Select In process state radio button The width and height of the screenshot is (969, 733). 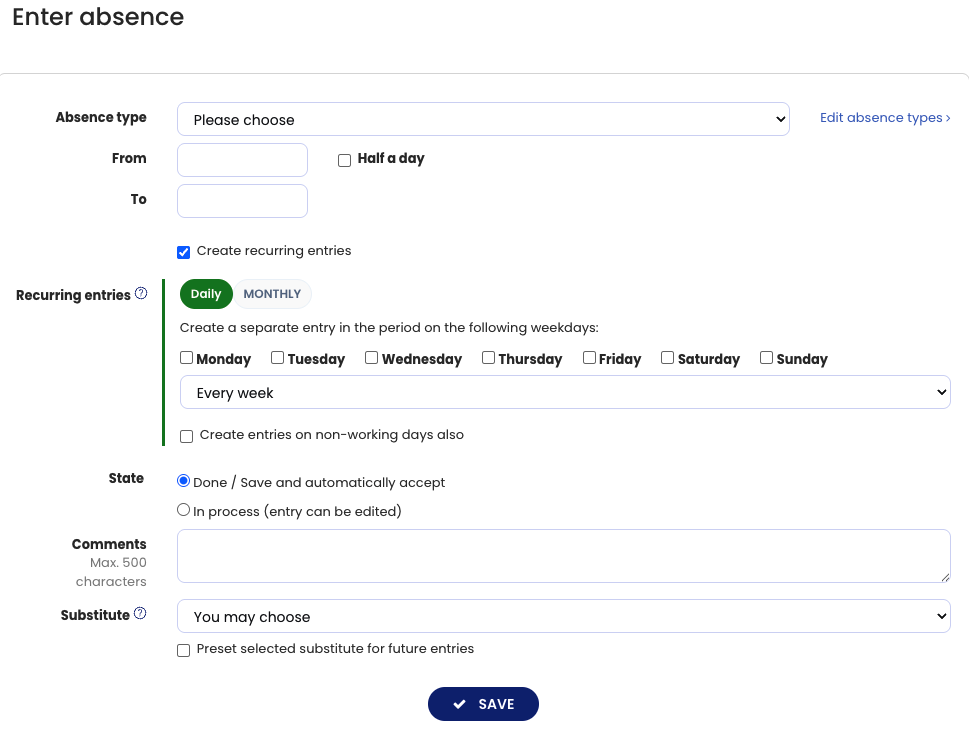point(183,510)
